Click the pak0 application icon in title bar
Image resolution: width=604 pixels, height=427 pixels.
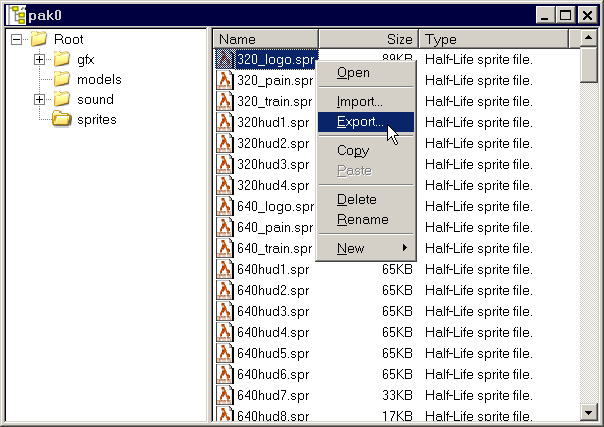tap(16, 16)
